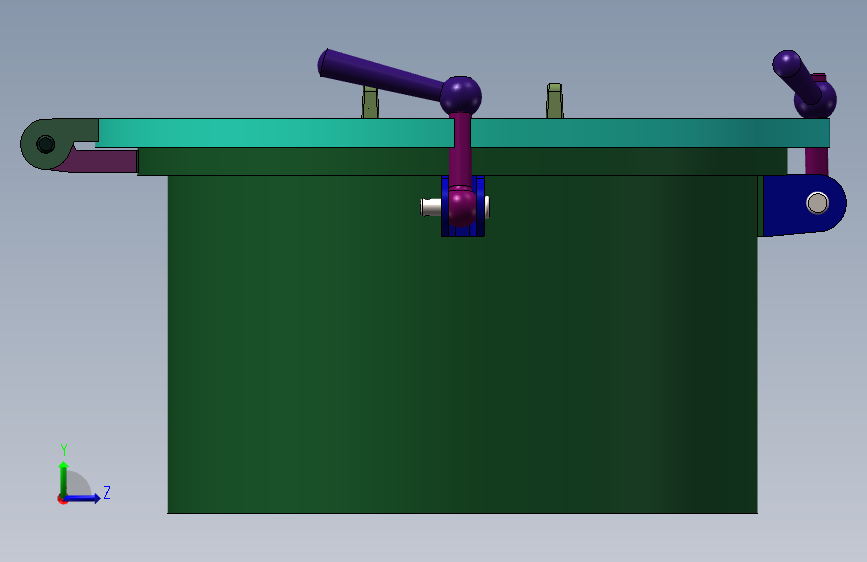Select the right olive stud on the lid
This screenshot has width=867, height=562.
click(x=555, y=101)
